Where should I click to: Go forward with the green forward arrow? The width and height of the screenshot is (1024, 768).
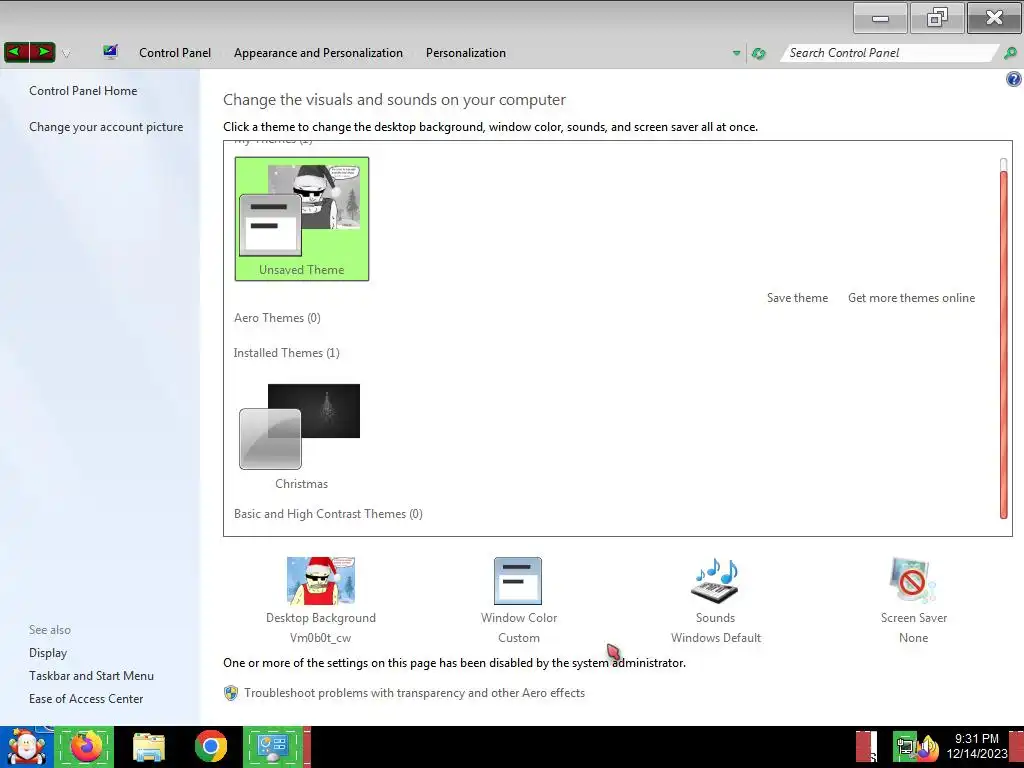(x=42, y=52)
